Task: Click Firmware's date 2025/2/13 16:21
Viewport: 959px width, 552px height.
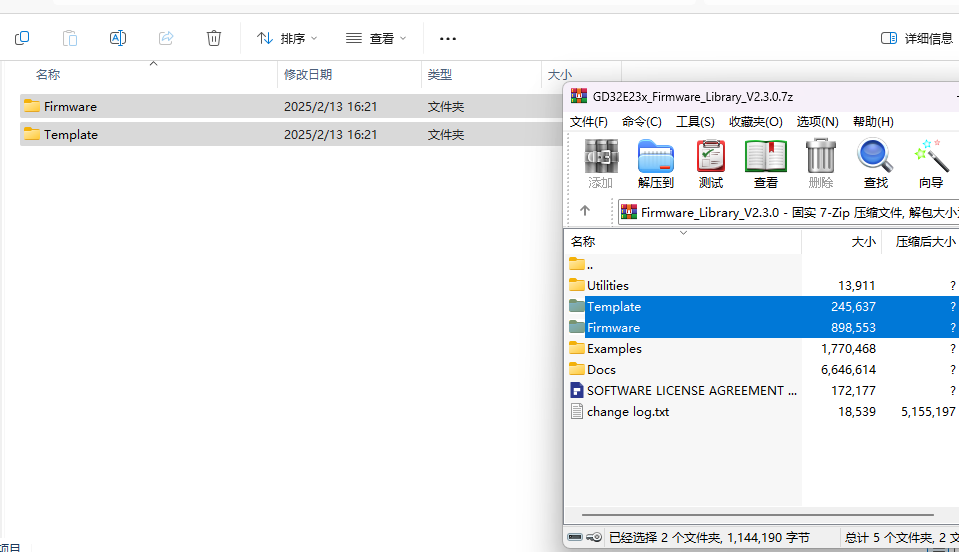Action: click(x=330, y=106)
